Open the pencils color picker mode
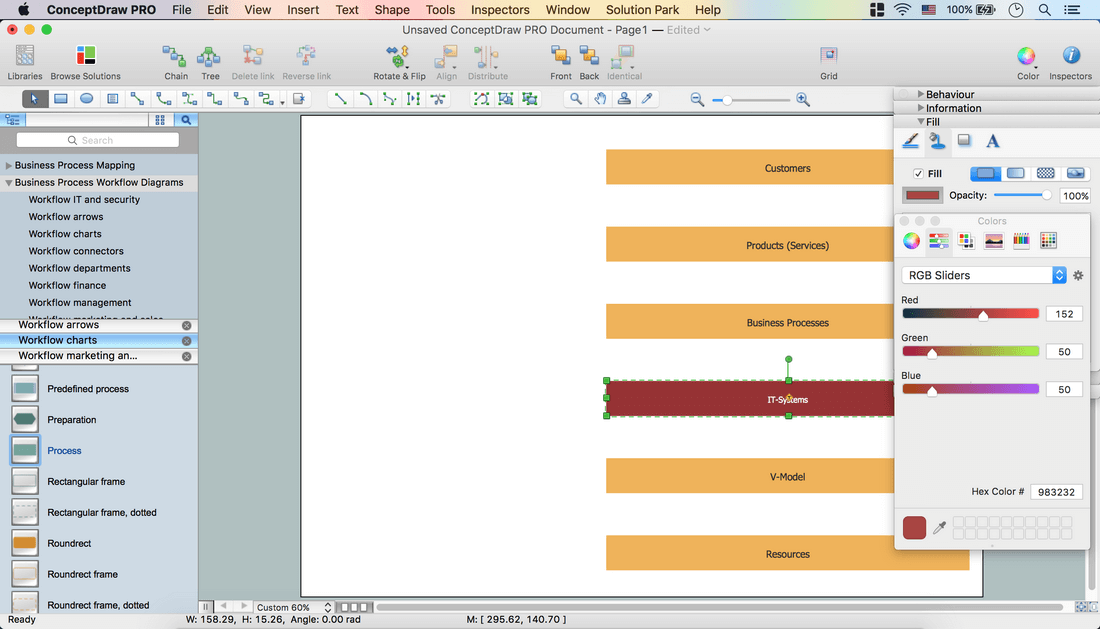 coord(1021,241)
